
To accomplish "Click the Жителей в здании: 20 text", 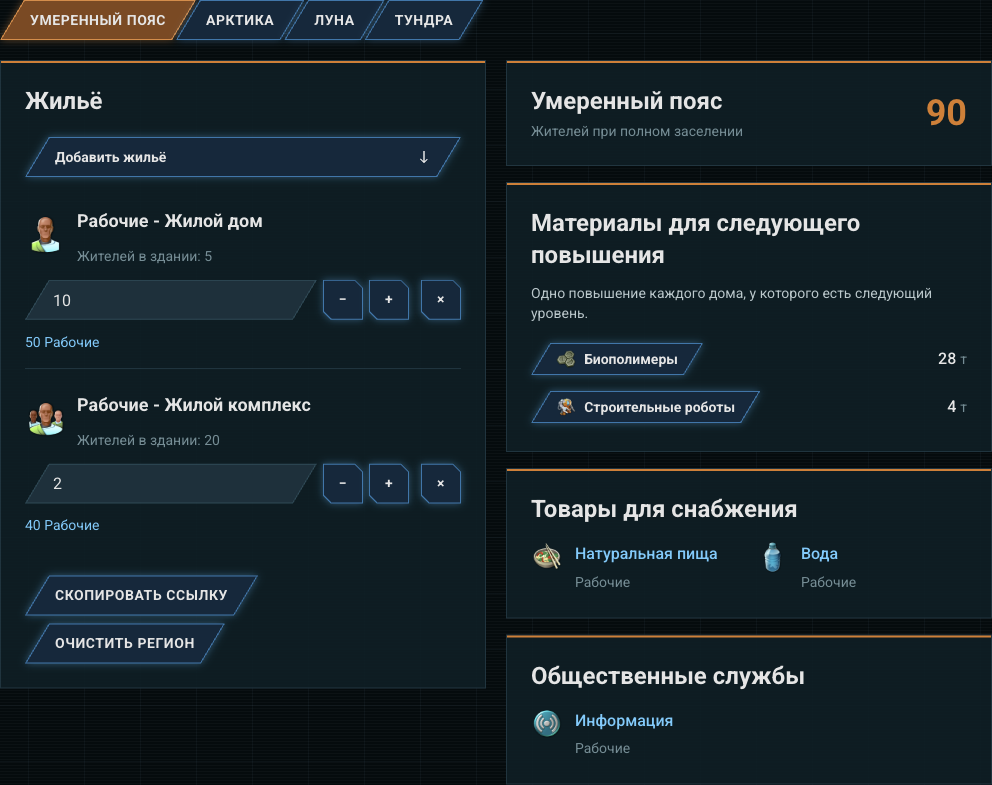I will pos(148,440).
